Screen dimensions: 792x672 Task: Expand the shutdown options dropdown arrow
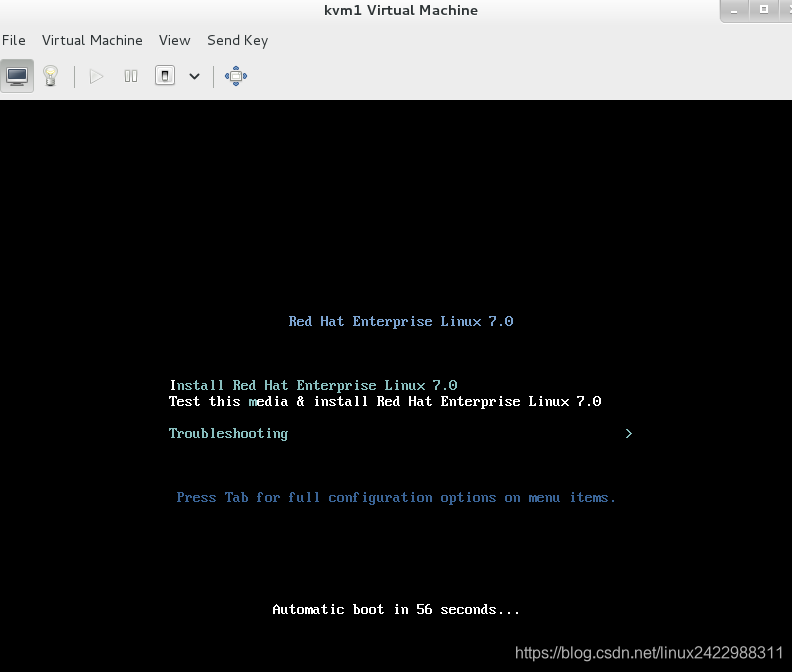point(194,76)
